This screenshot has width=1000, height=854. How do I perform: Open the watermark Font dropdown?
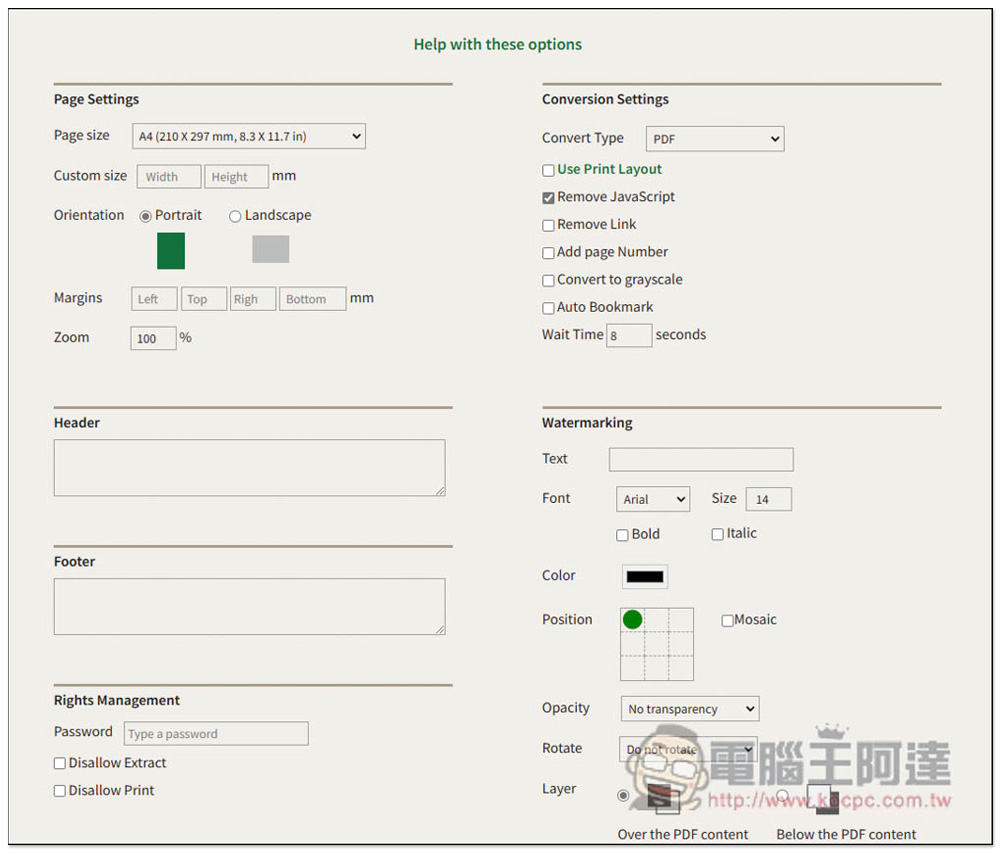tap(653, 499)
